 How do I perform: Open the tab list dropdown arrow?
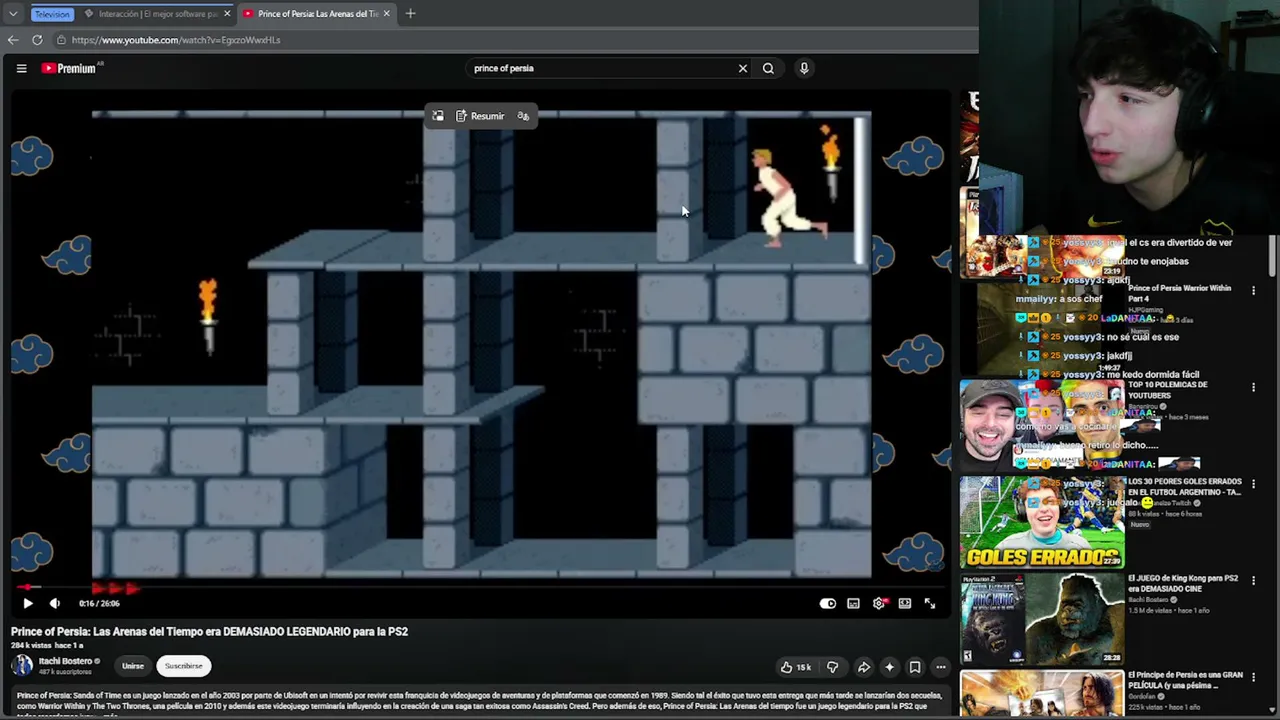(12, 14)
